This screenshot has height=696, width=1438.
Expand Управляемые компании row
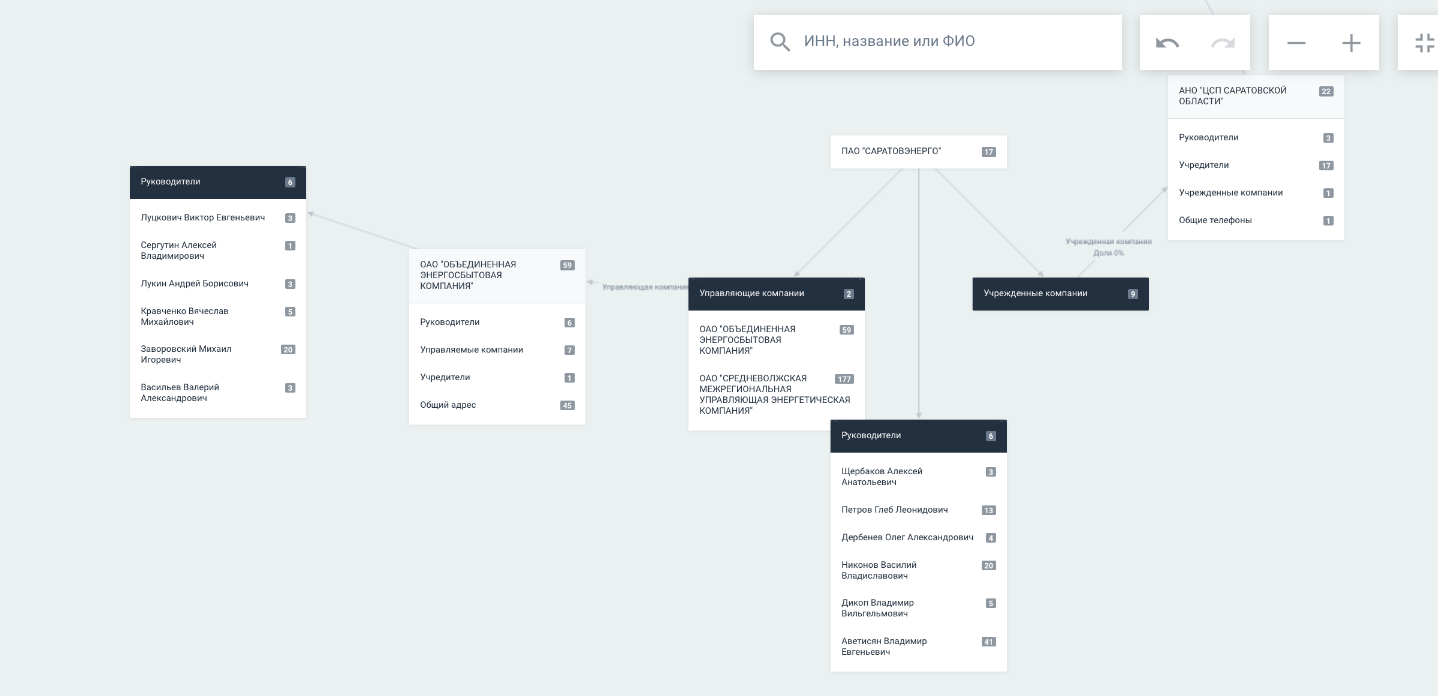pos(497,350)
